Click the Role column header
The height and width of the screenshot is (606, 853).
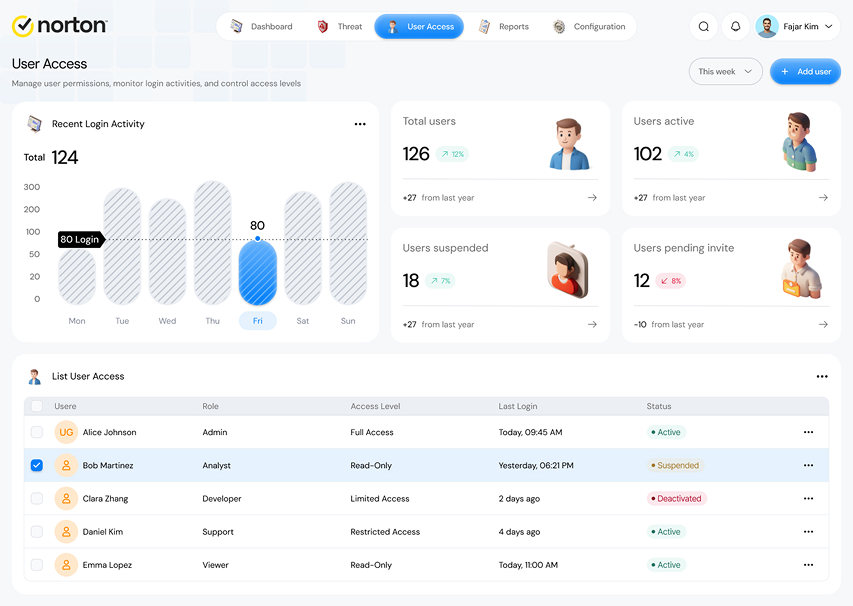click(x=211, y=406)
